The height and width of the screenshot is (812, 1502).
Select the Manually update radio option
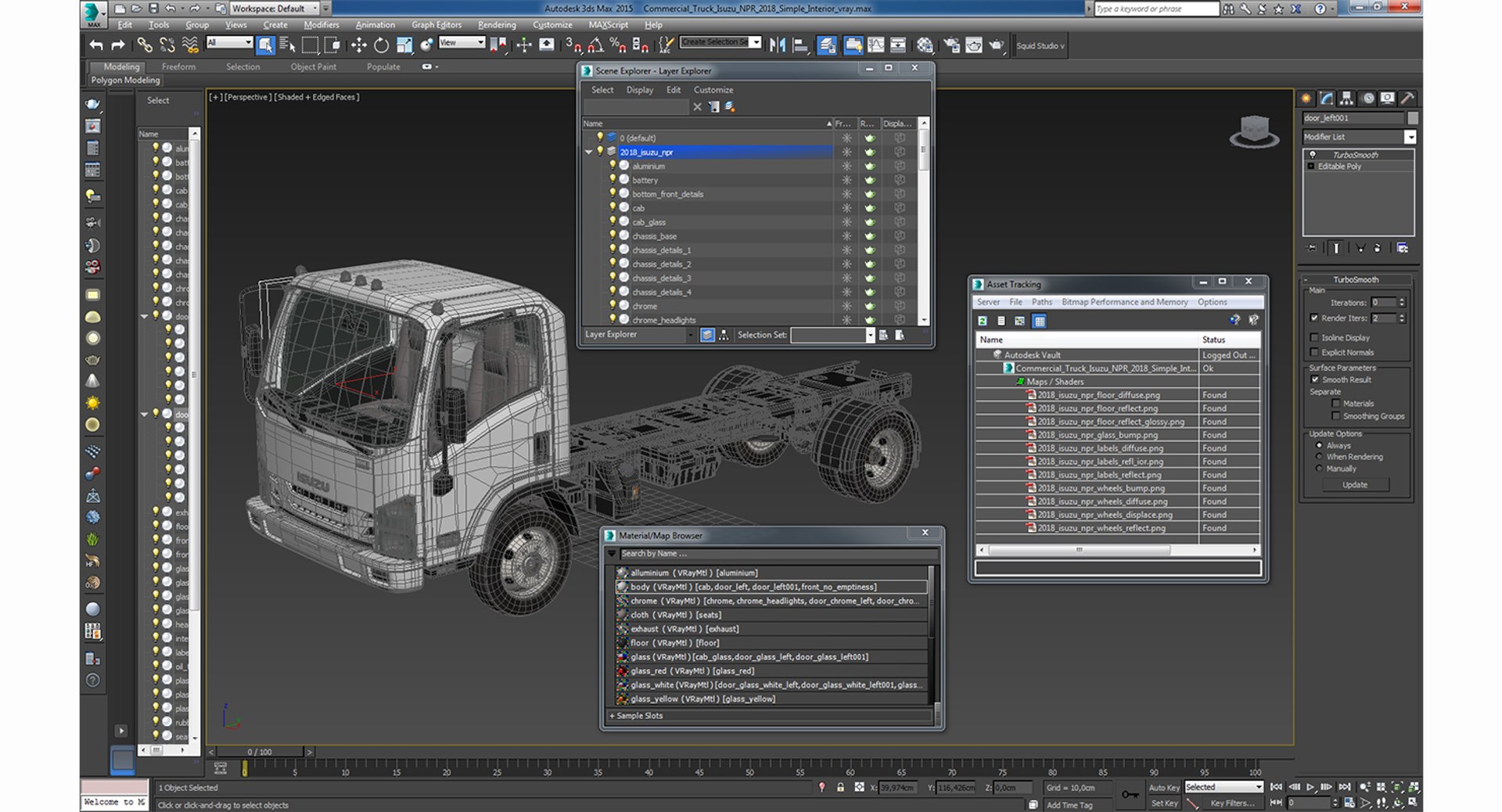tap(1319, 469)
